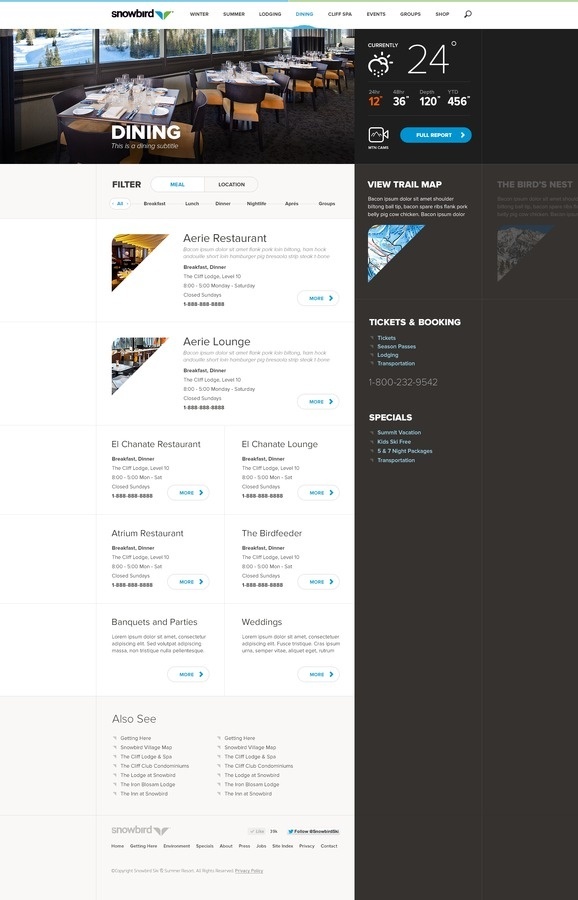Open the Season Passes link
This screenshot has height=900, width=578.
coord(397,347)
